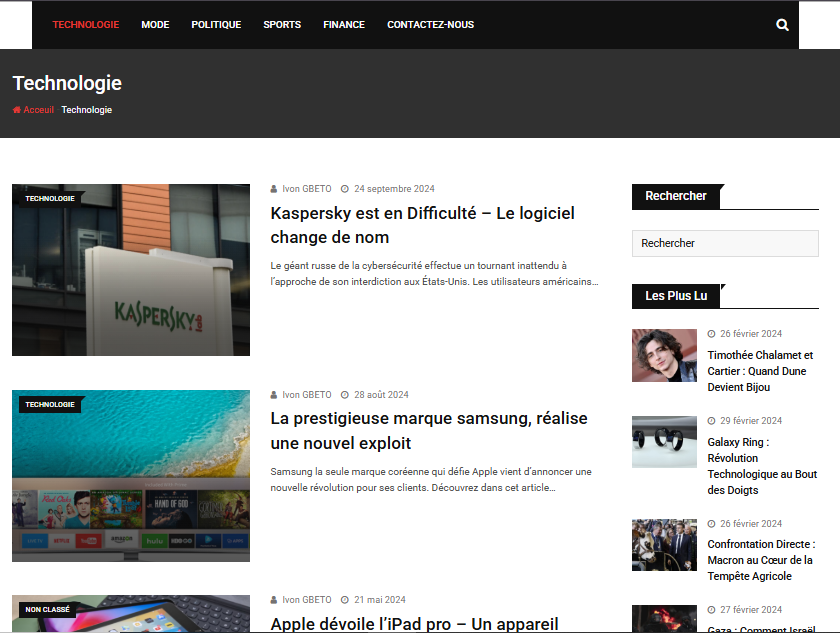The width and height of the screenshot is (840, 633).
Task: Open the Politique menu item
Action: [216, 25]
